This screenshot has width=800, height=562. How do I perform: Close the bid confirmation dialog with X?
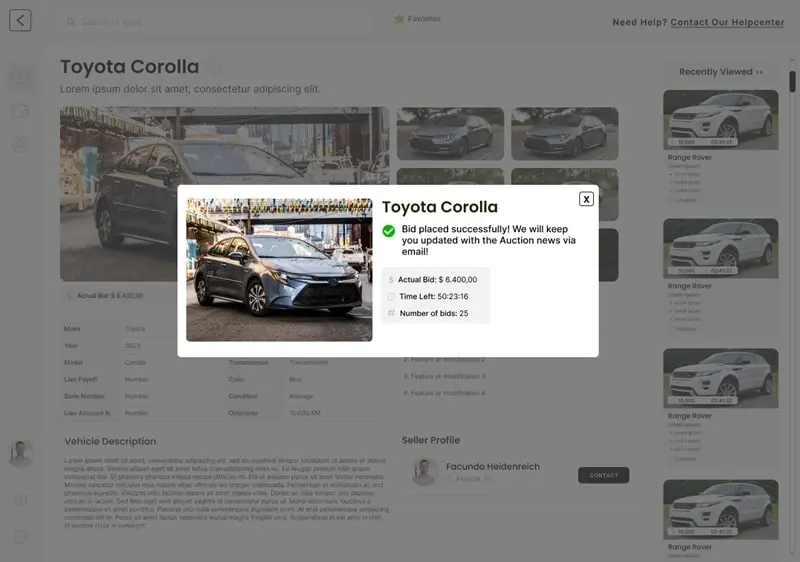[x=586, y=199]
